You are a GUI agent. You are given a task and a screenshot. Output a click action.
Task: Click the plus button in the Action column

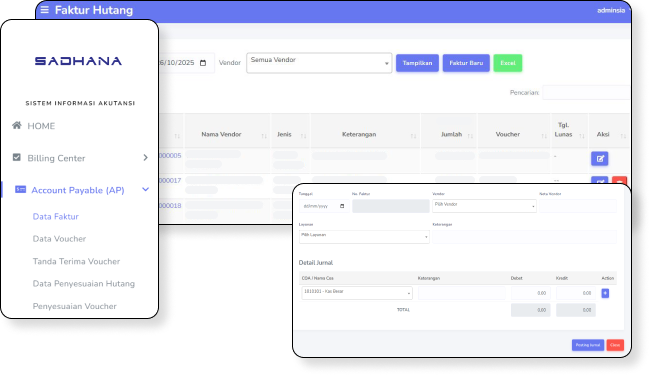(605, 293)
